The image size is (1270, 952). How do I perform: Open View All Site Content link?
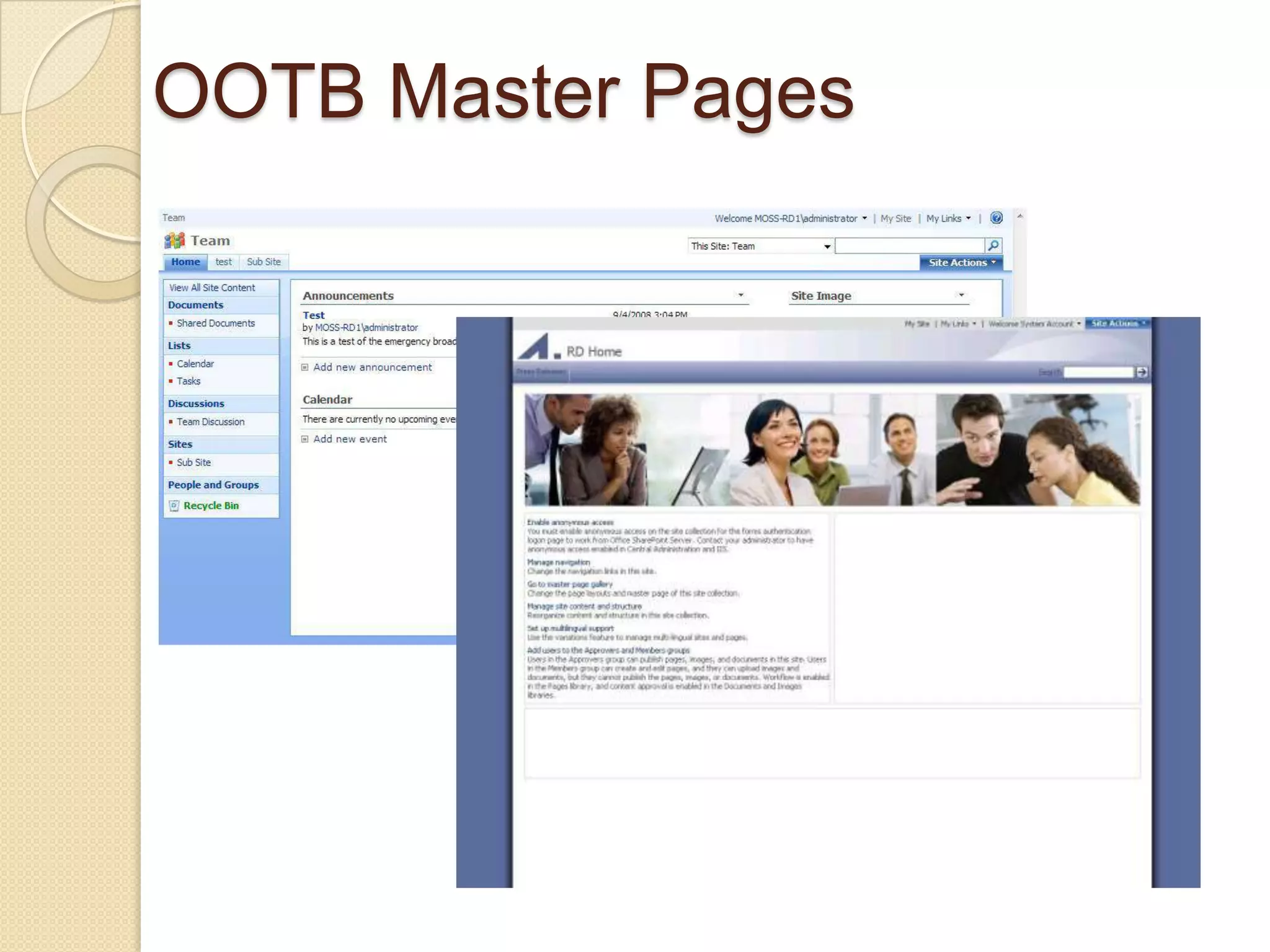click(x=212, y=288)
